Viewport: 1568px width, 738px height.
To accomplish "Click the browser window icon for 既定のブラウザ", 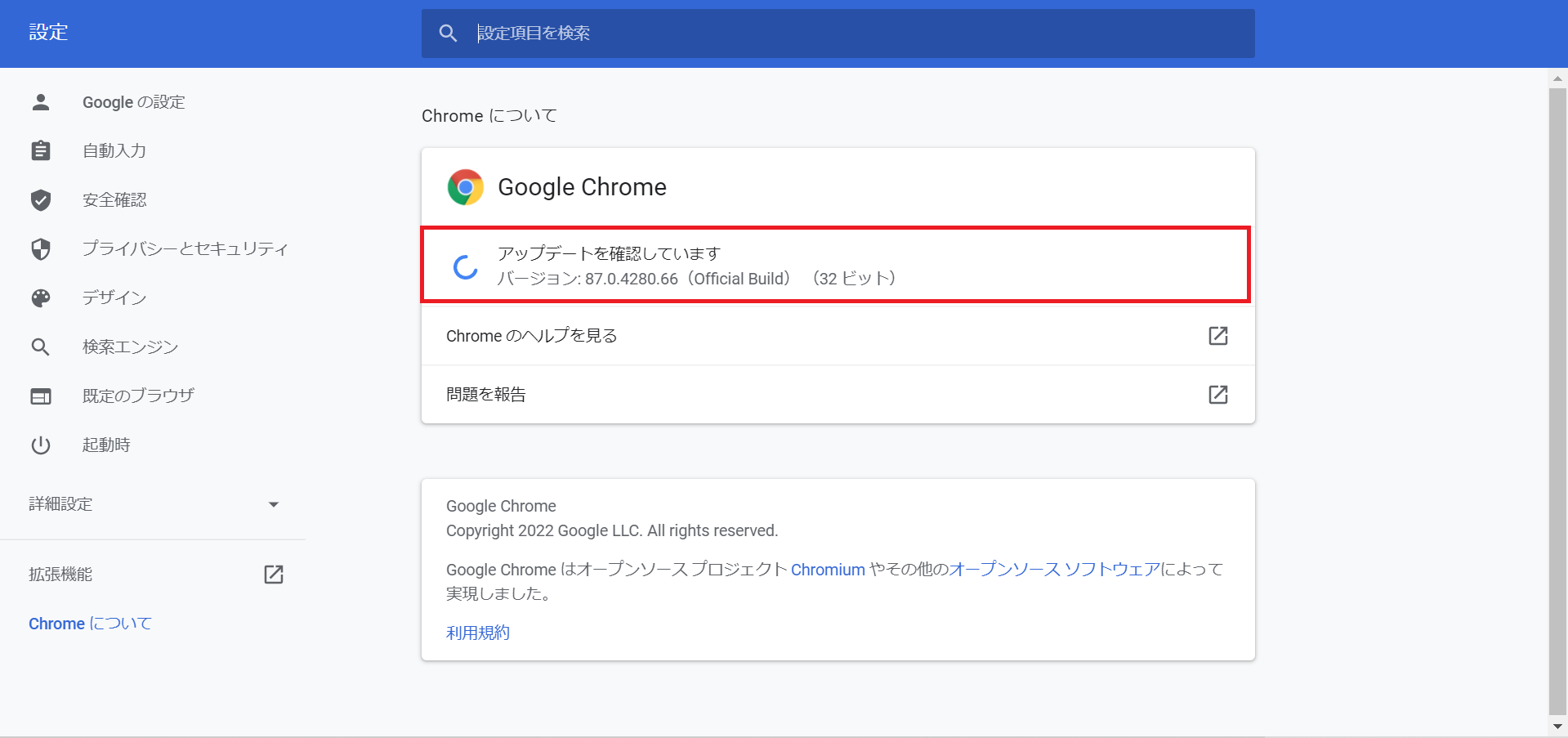I will [41, 396].
